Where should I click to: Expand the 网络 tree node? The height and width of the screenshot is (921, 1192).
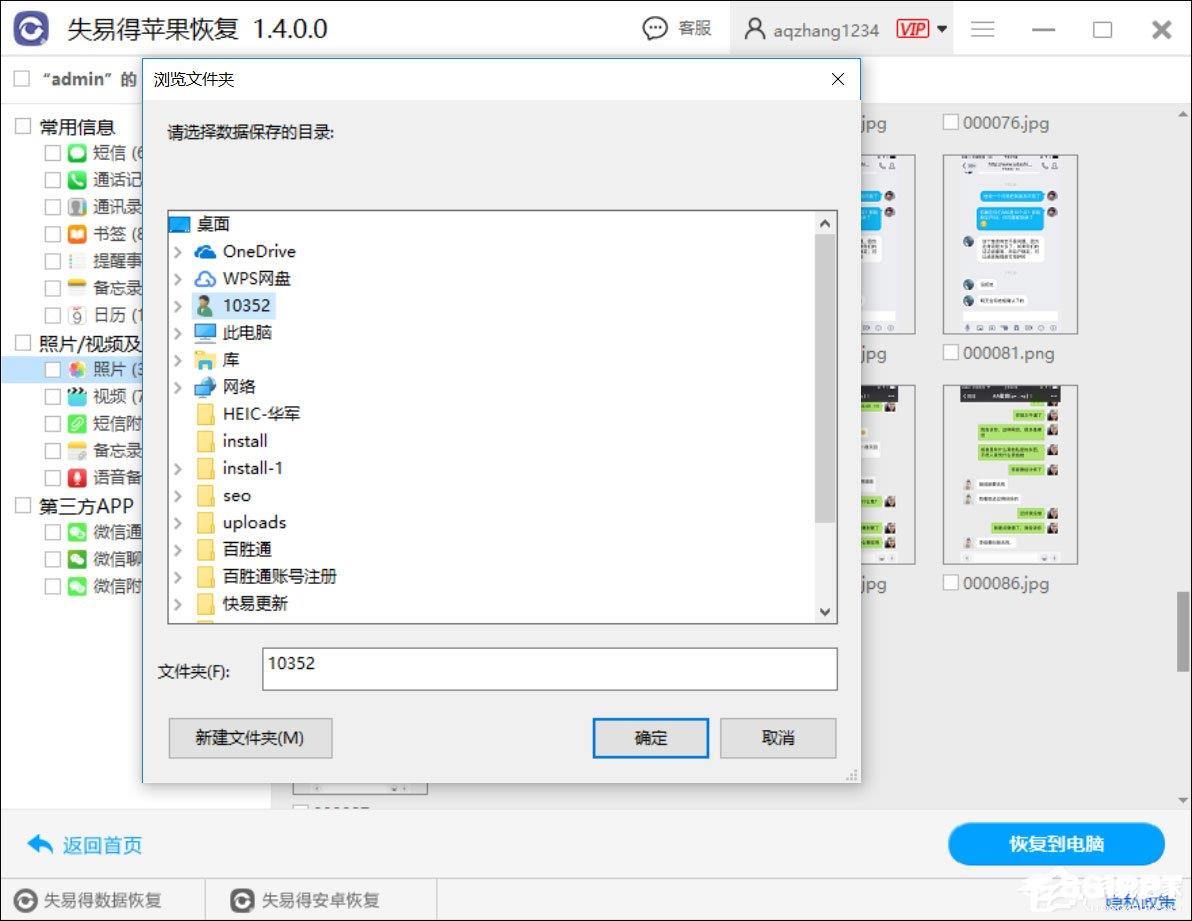click(178, 388)
